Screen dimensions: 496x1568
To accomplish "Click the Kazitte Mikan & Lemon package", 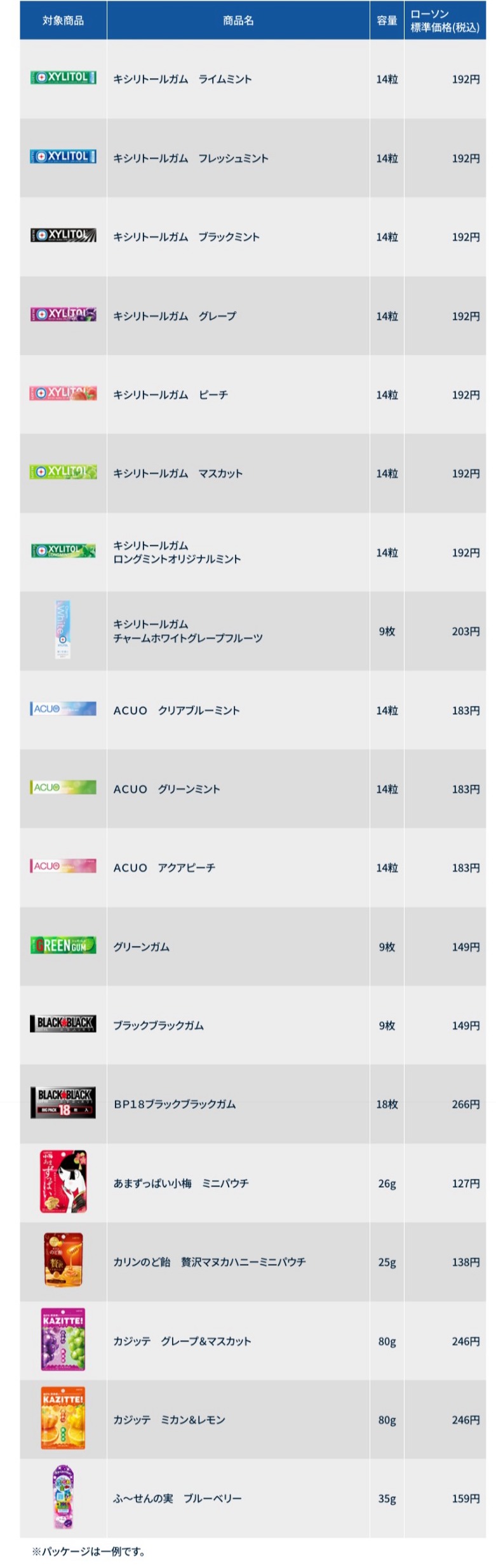I will [x=64, y=1418].
